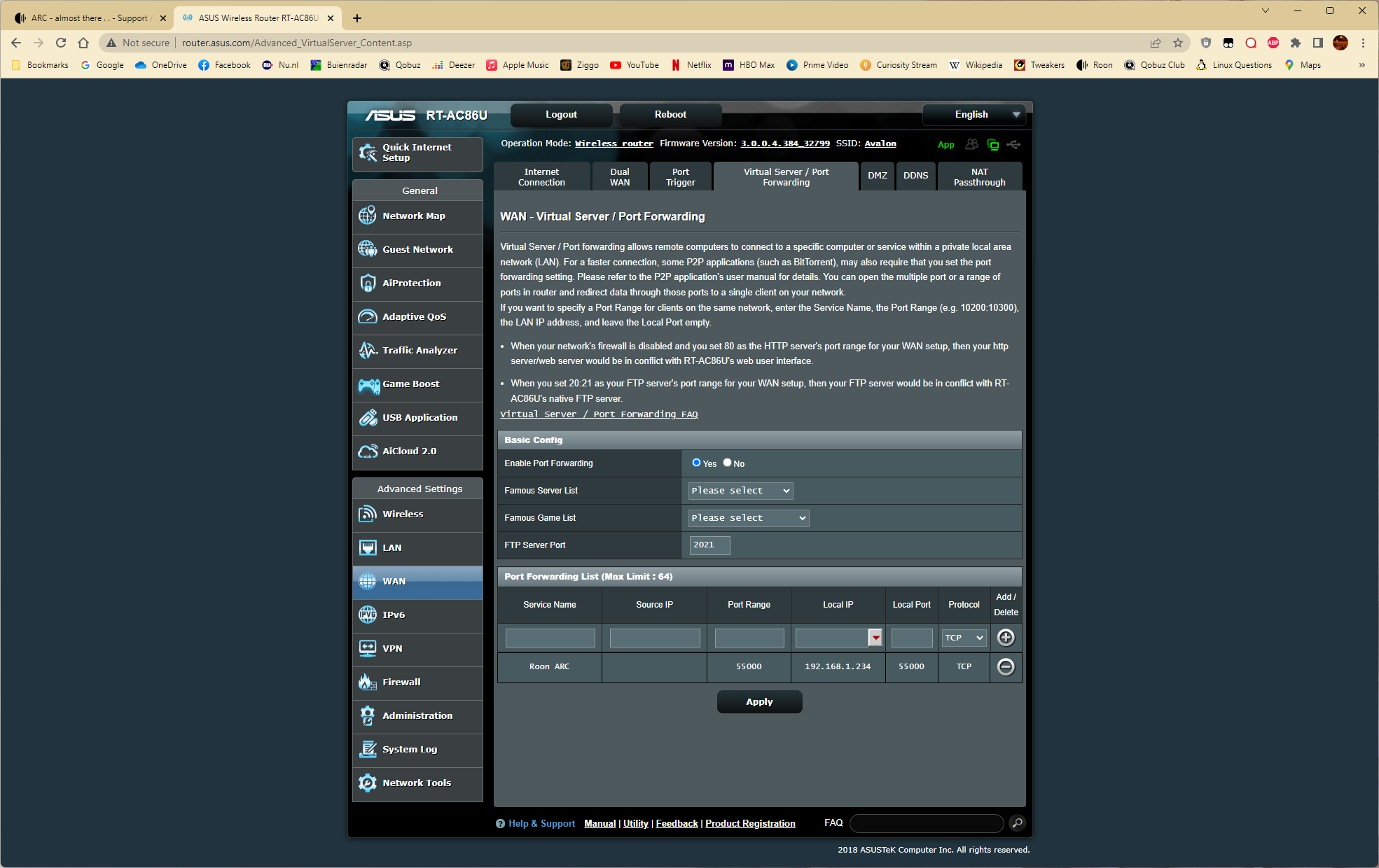1379x868 pixels.
Task: Click the network clients status icon in header
Action: click(993, 144)
